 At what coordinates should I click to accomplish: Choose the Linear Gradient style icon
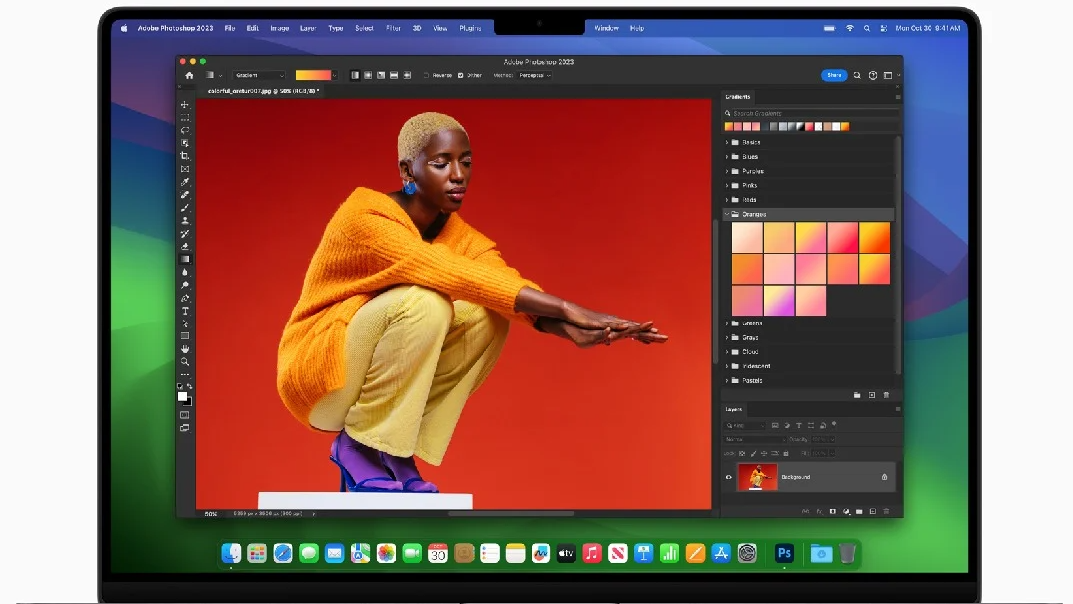(x=354, y=75)
